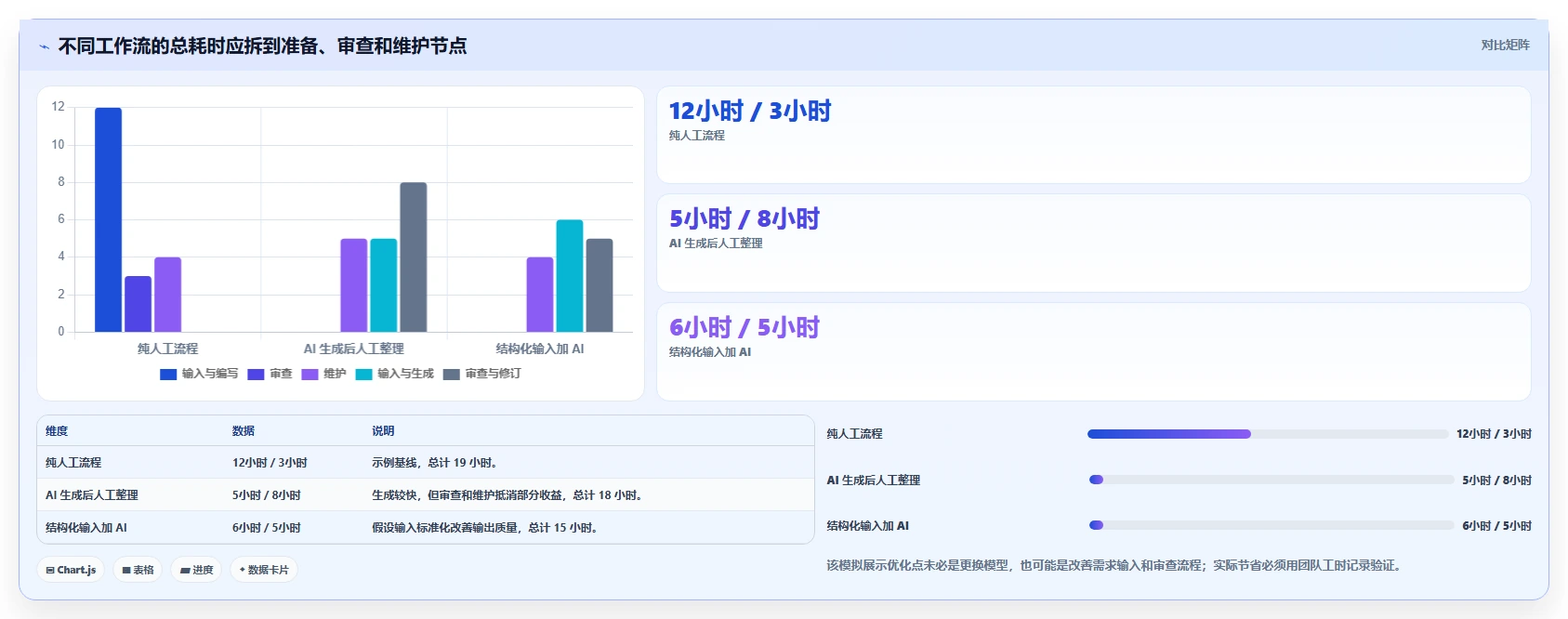Click the 进度 tag chip

[x=196, y=570]
